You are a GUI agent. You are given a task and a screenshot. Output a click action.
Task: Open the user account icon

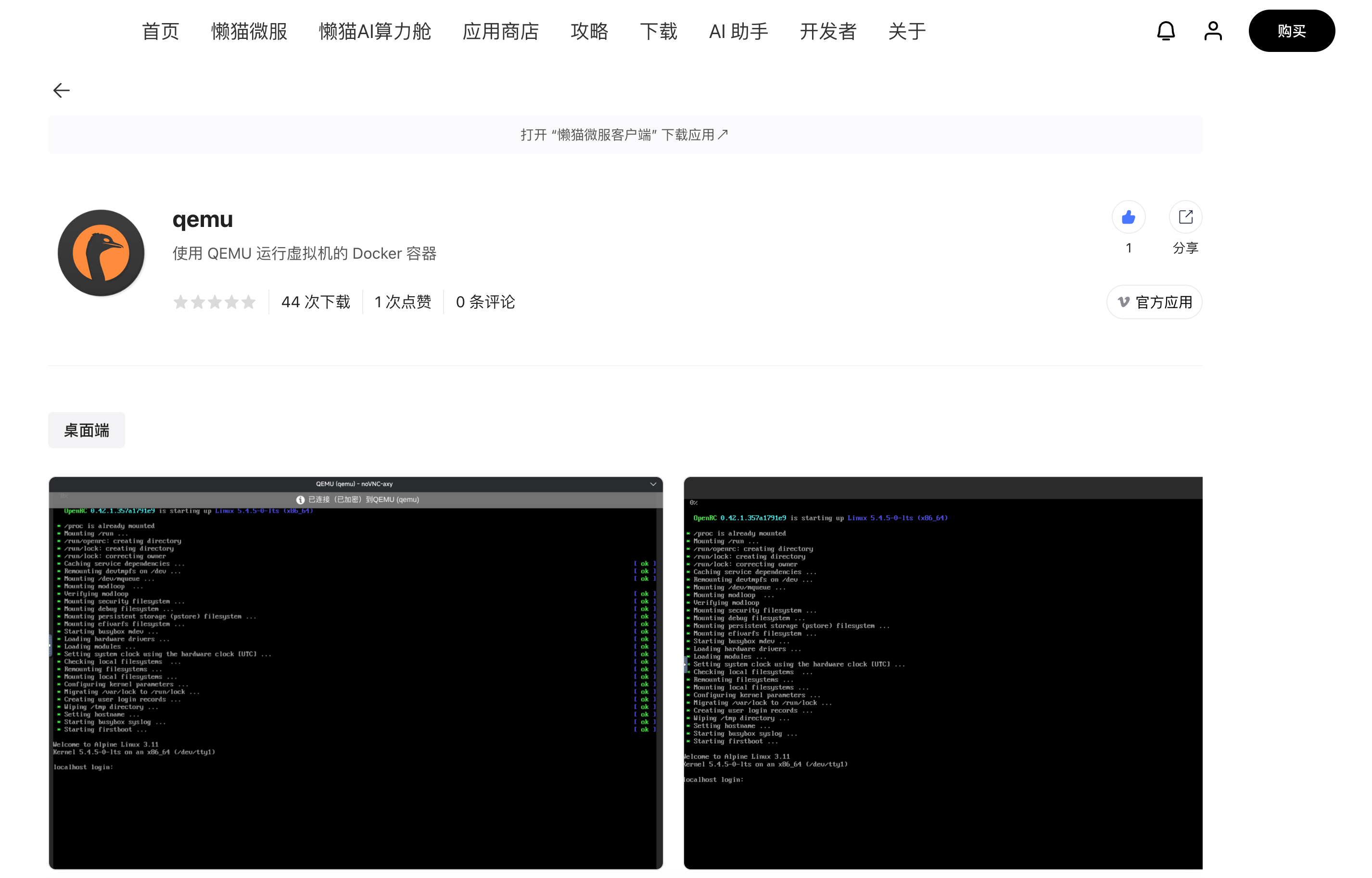pyautogui.click(x=1212, y=31)
